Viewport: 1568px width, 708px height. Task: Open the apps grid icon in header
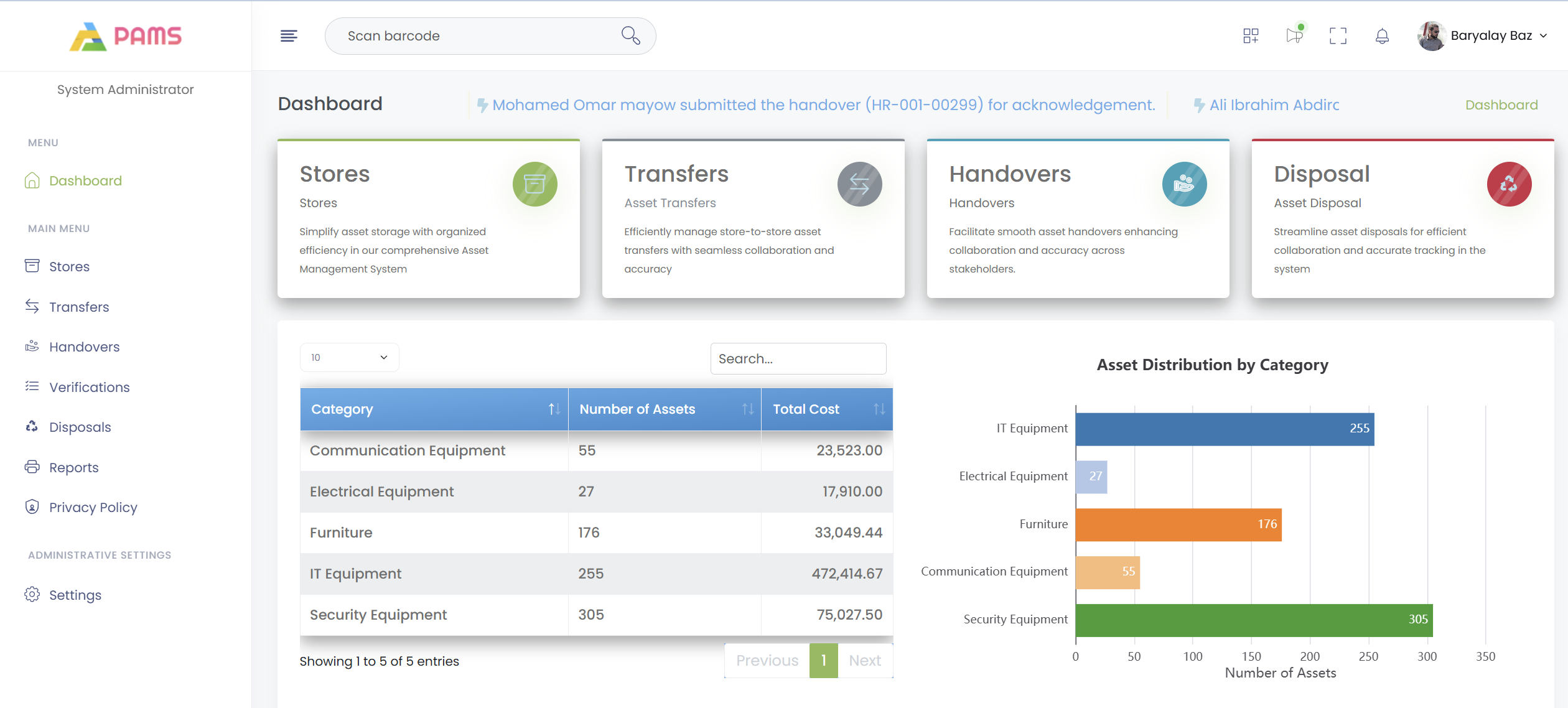pos(1251,36)
